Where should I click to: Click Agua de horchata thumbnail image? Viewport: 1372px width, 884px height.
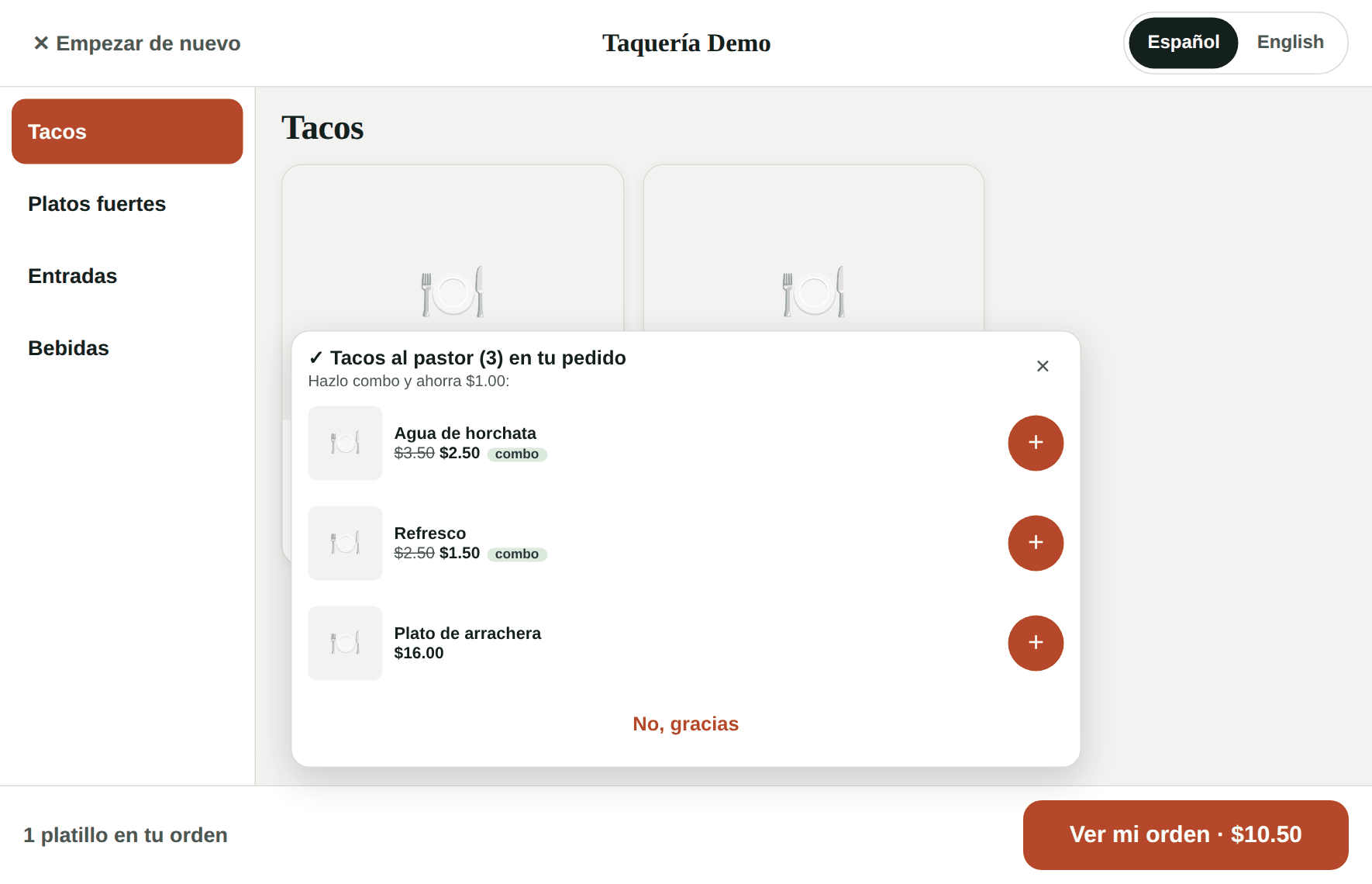(345, 443)
